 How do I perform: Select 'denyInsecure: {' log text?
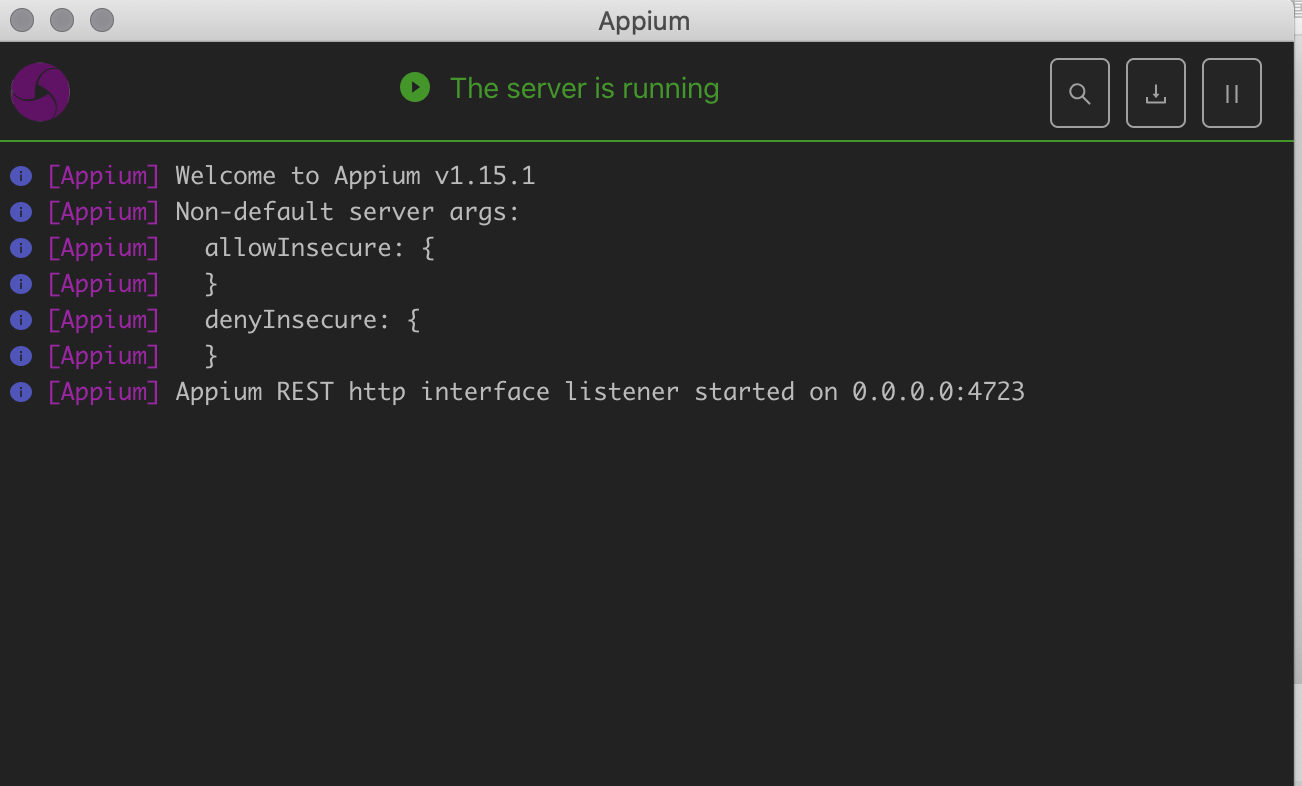coord(312,320)
